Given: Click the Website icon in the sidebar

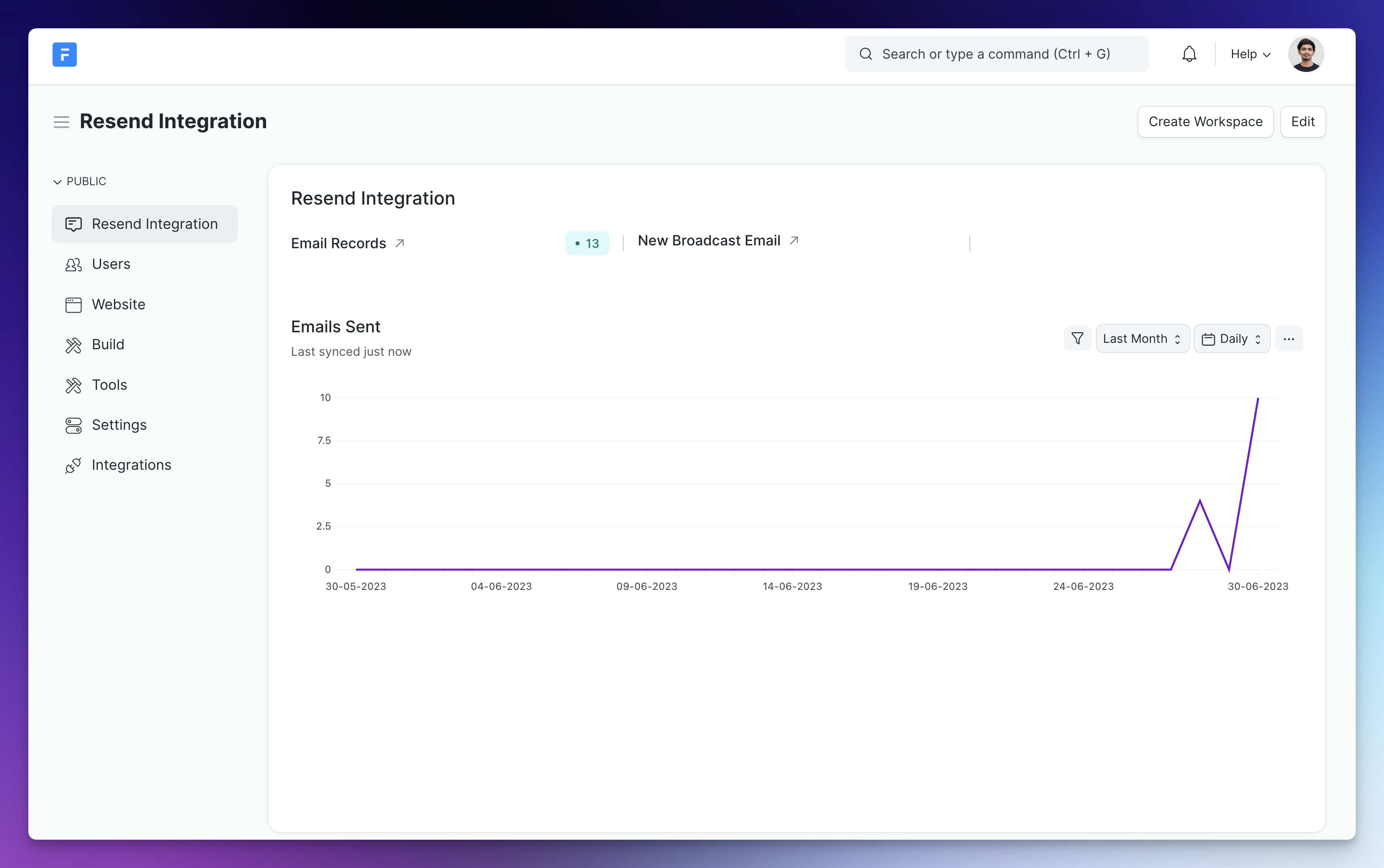Looking at the screenshot, I should [x=74, y=304].
